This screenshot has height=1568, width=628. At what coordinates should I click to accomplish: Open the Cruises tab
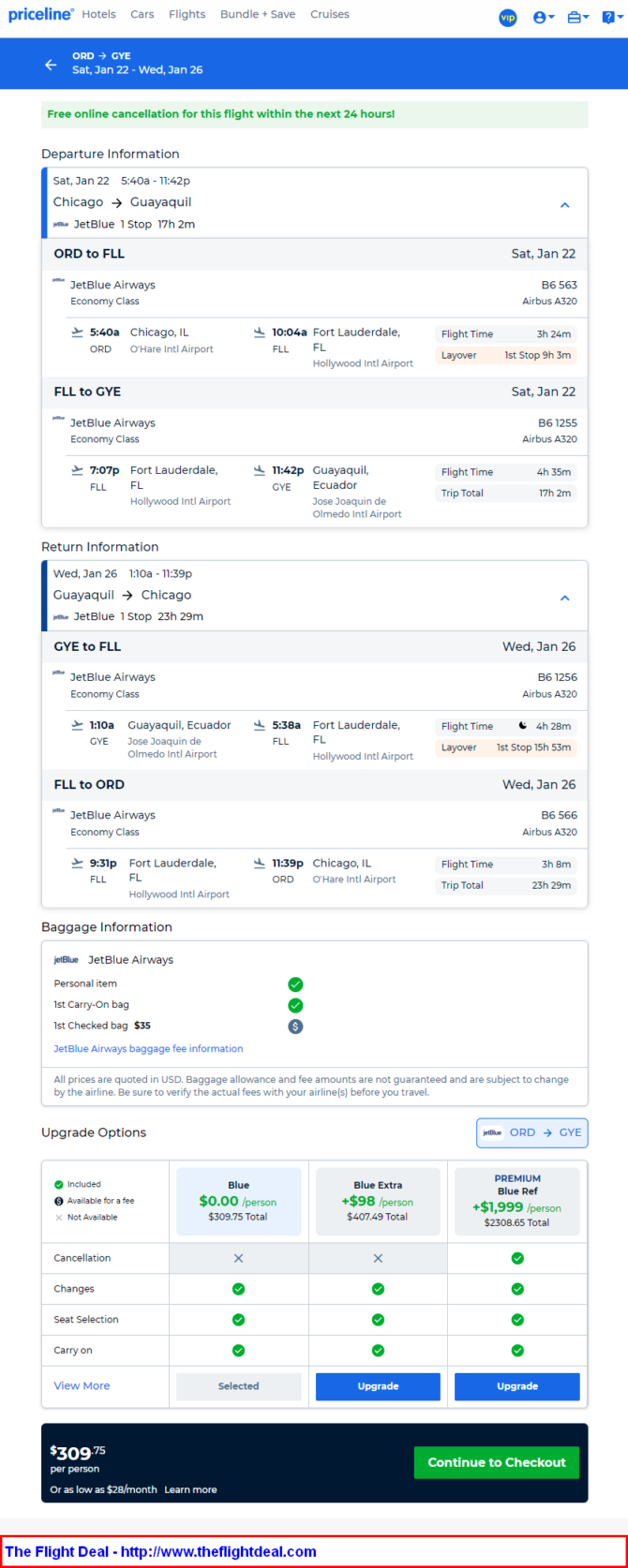330,14
